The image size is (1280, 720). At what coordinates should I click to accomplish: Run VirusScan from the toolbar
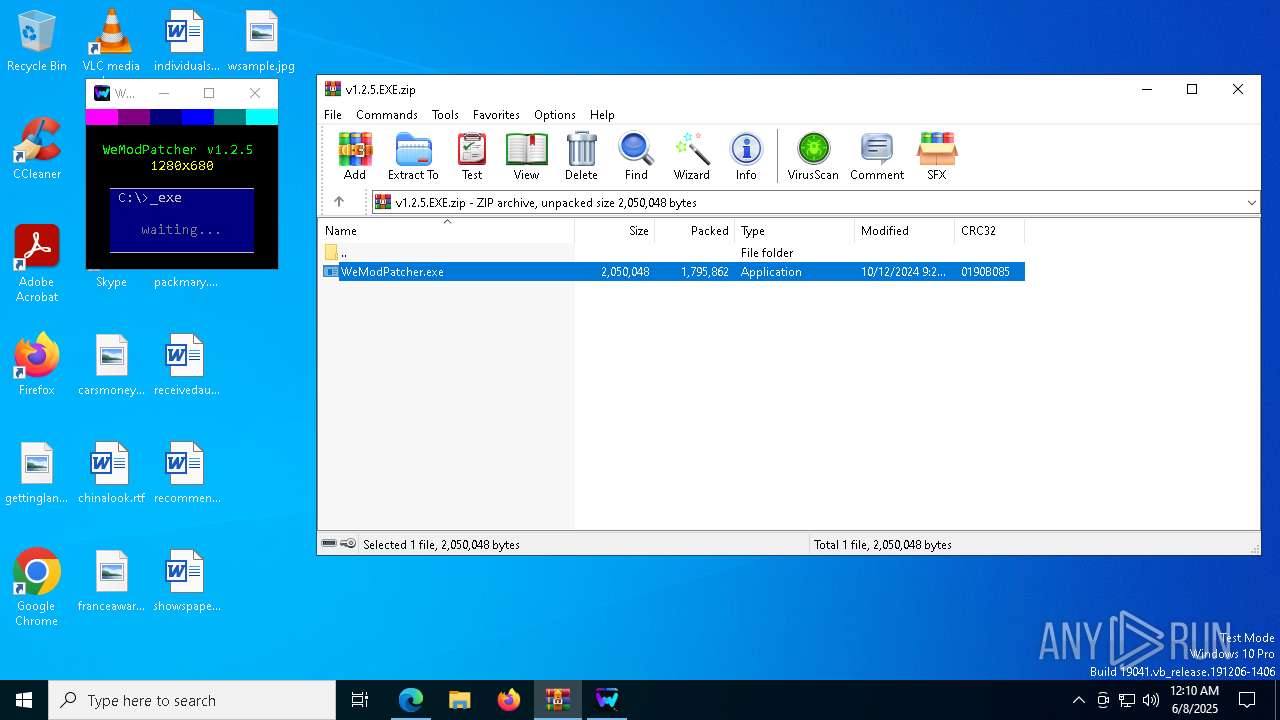tap(813, 156)
